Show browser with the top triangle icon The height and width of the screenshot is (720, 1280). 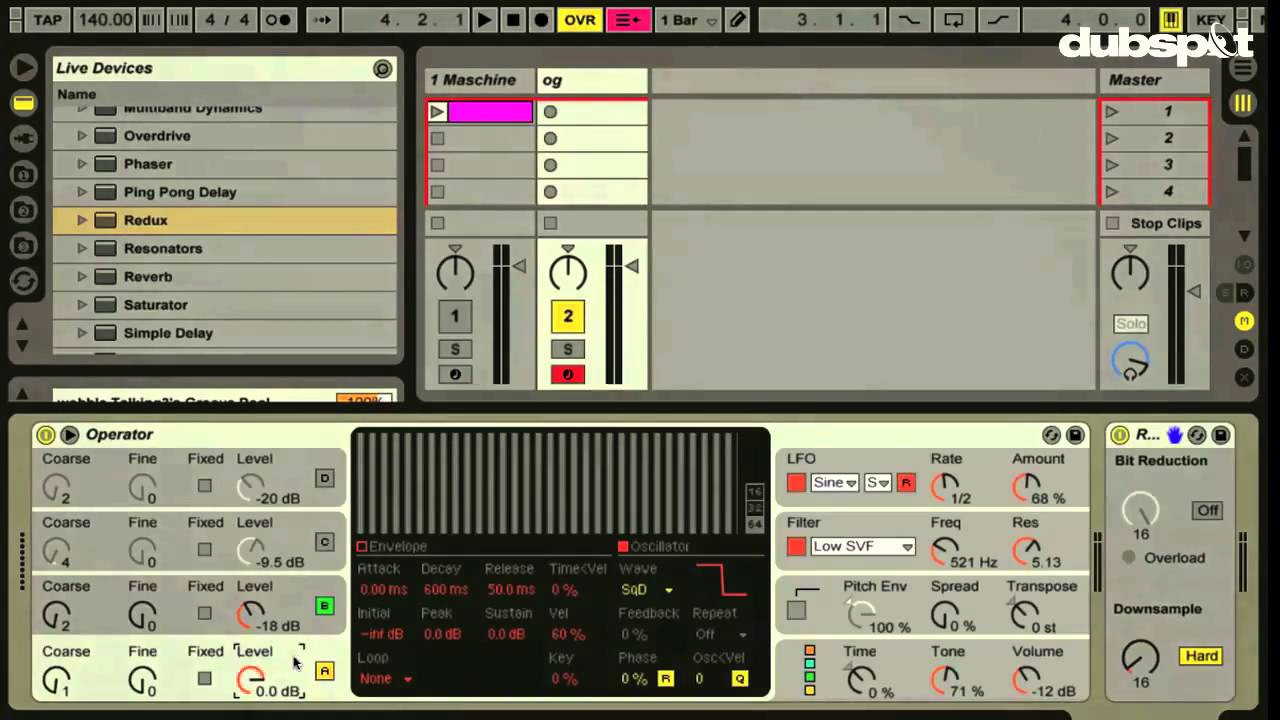23,67
